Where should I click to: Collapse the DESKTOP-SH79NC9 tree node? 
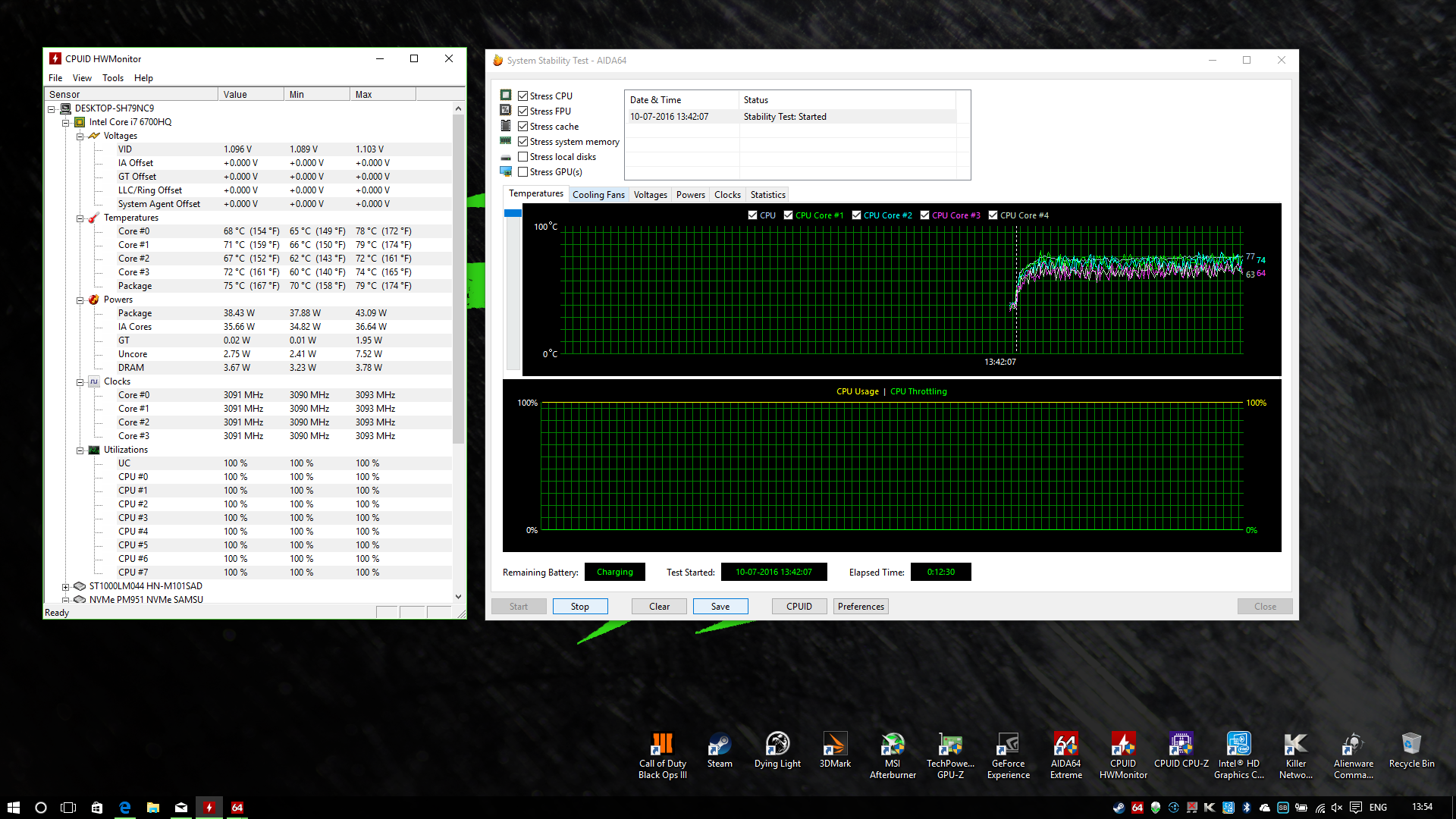point(52,109)
